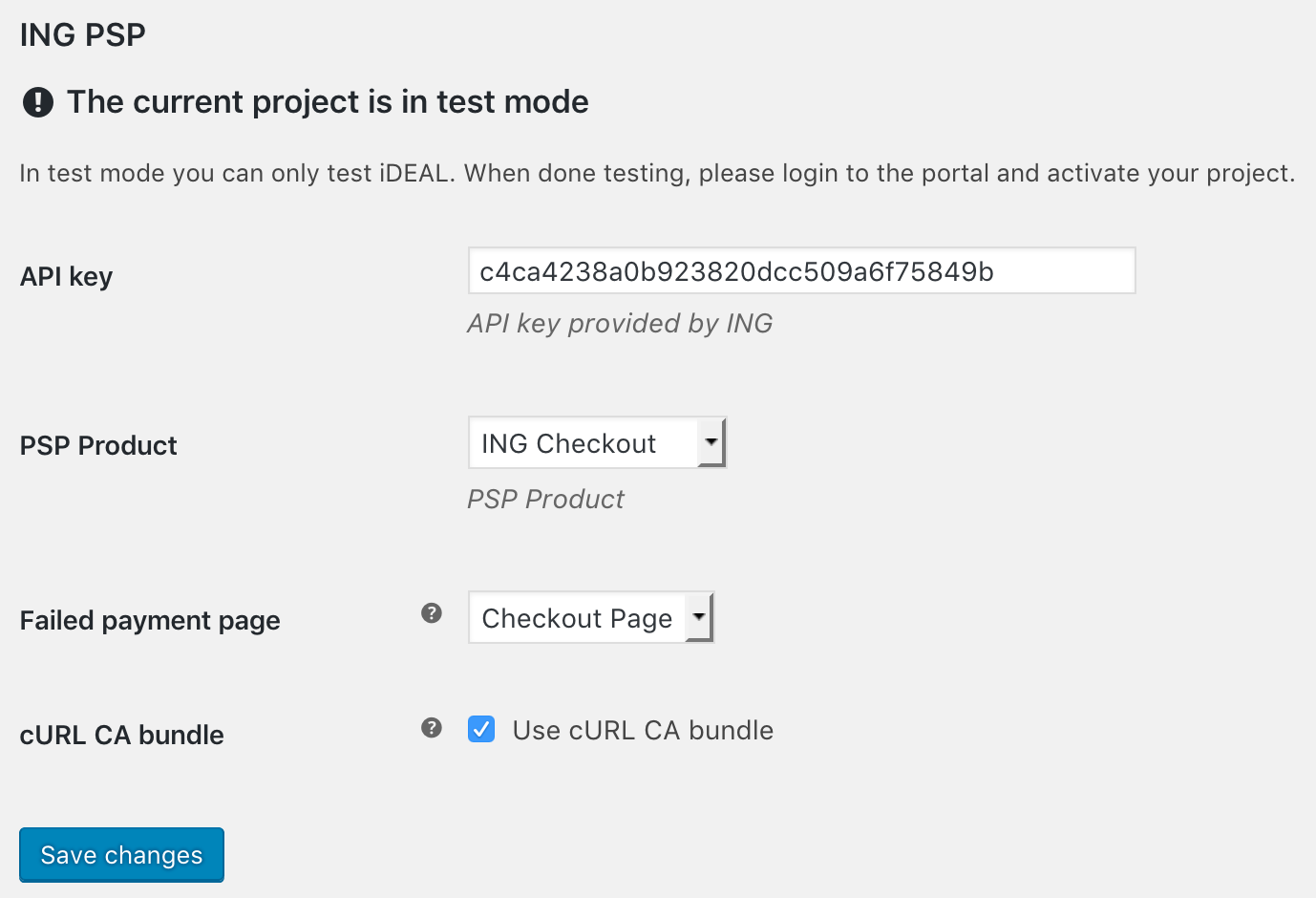Click the help icon beside cURL CA bundle
Viewport: 1316px width, 898px height.
click(432, 729)
